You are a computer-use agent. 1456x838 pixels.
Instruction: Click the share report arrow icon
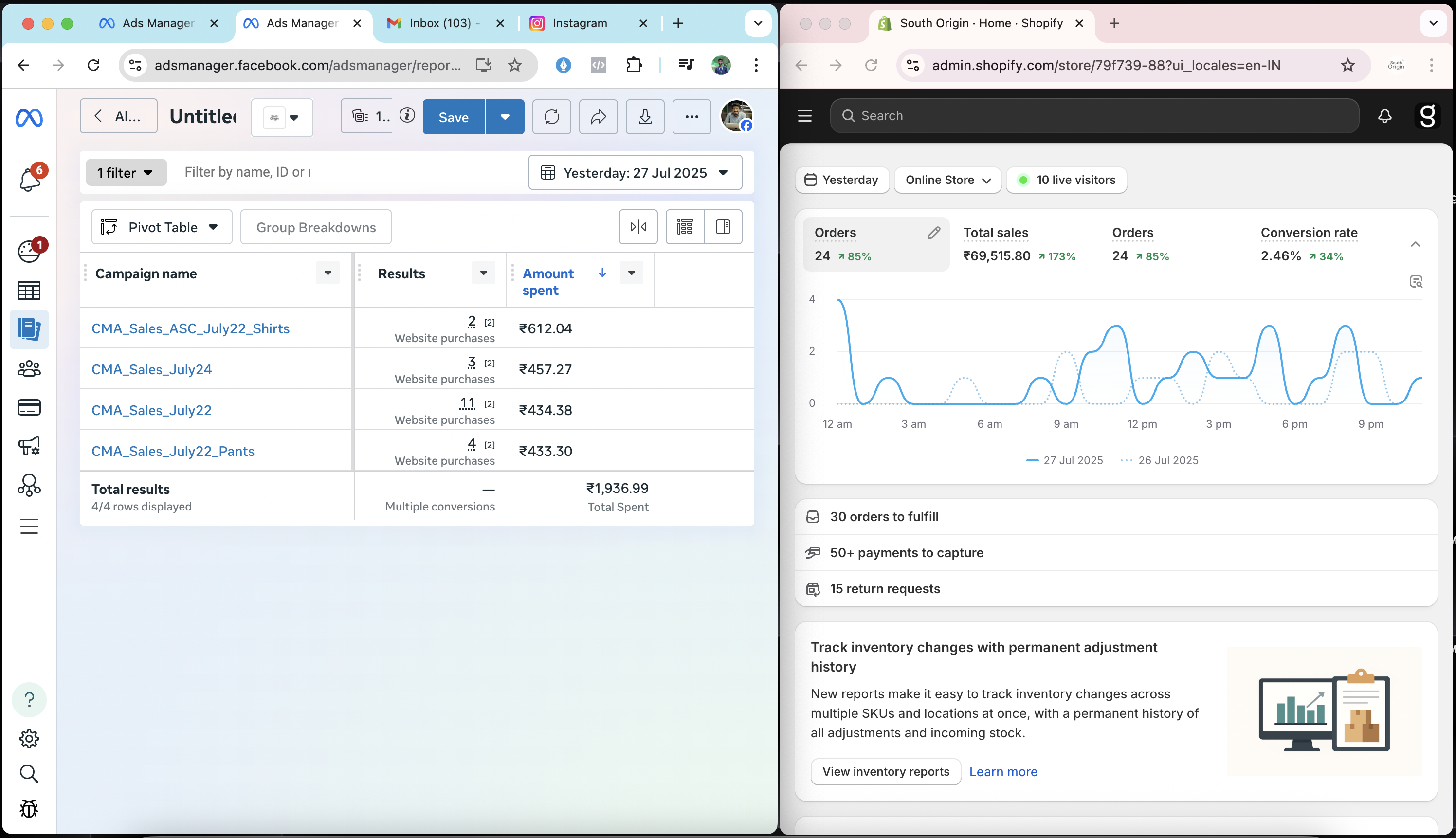(598, 117)
